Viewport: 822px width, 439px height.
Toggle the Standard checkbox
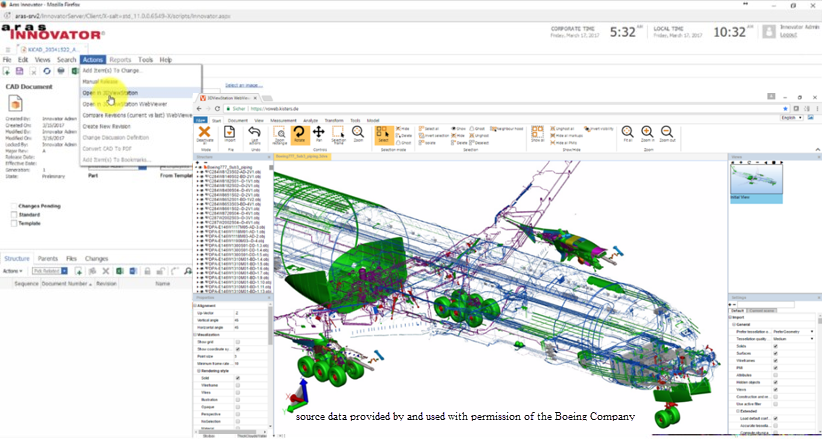(14, 215)
